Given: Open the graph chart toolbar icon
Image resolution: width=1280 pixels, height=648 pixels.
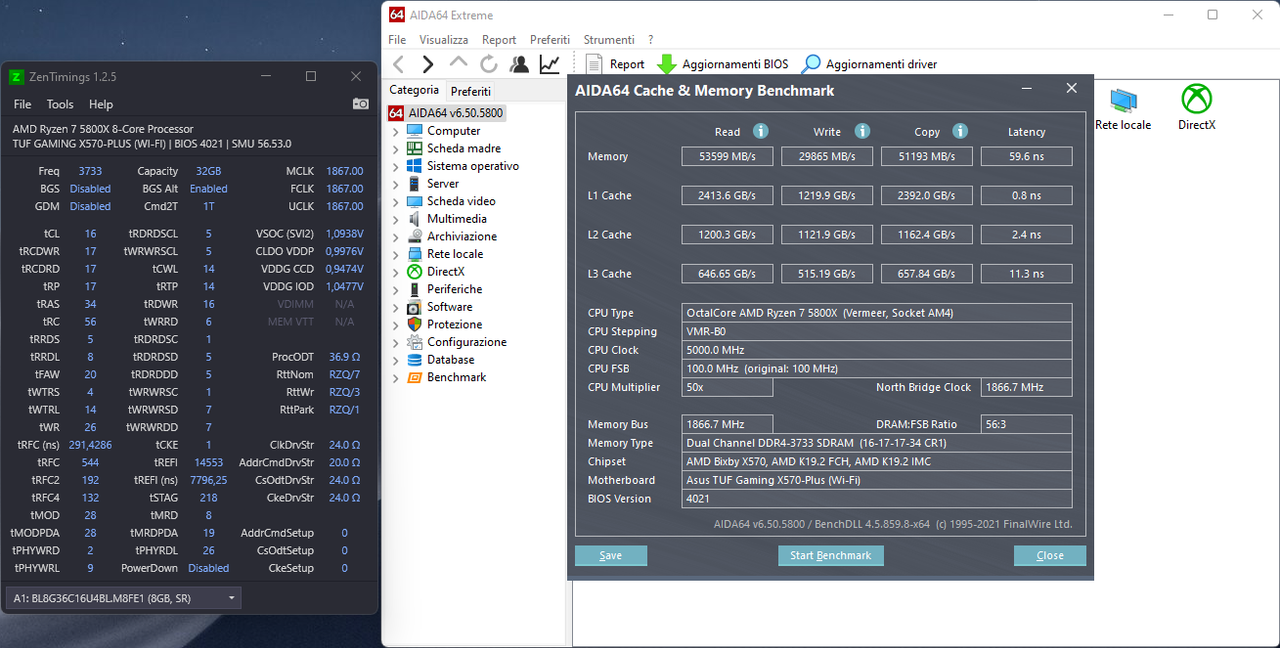Looking at the screenshot, I should [549, 64].
